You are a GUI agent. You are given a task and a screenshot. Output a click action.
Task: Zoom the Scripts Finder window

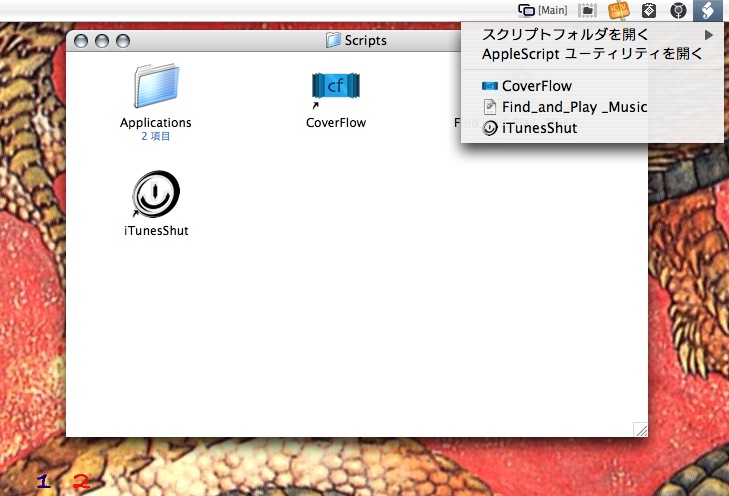[x=123, y=41]
